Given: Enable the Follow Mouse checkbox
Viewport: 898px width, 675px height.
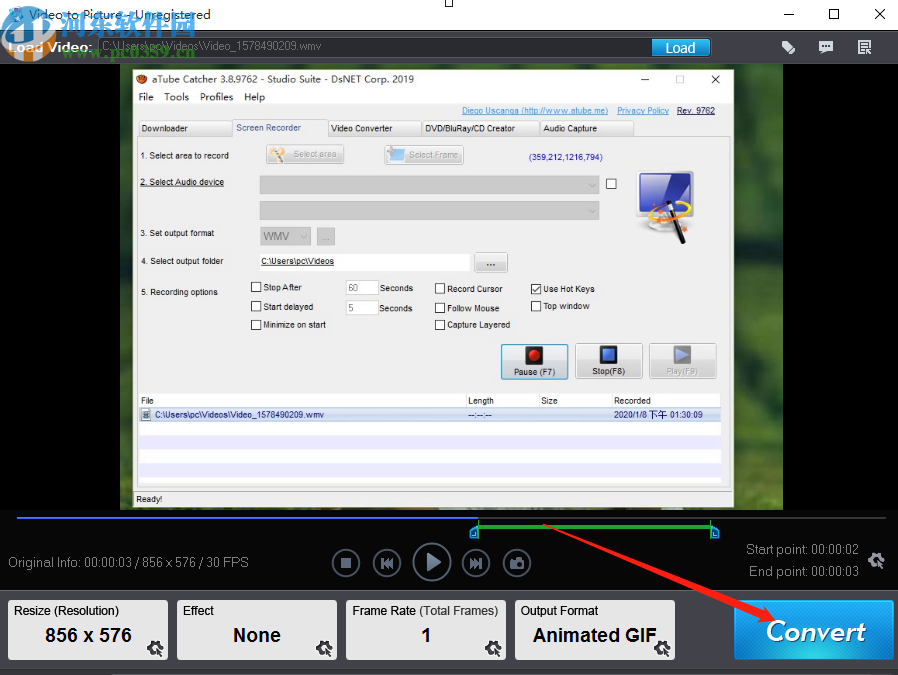Looking at the screenshot, I should point(440,308).
